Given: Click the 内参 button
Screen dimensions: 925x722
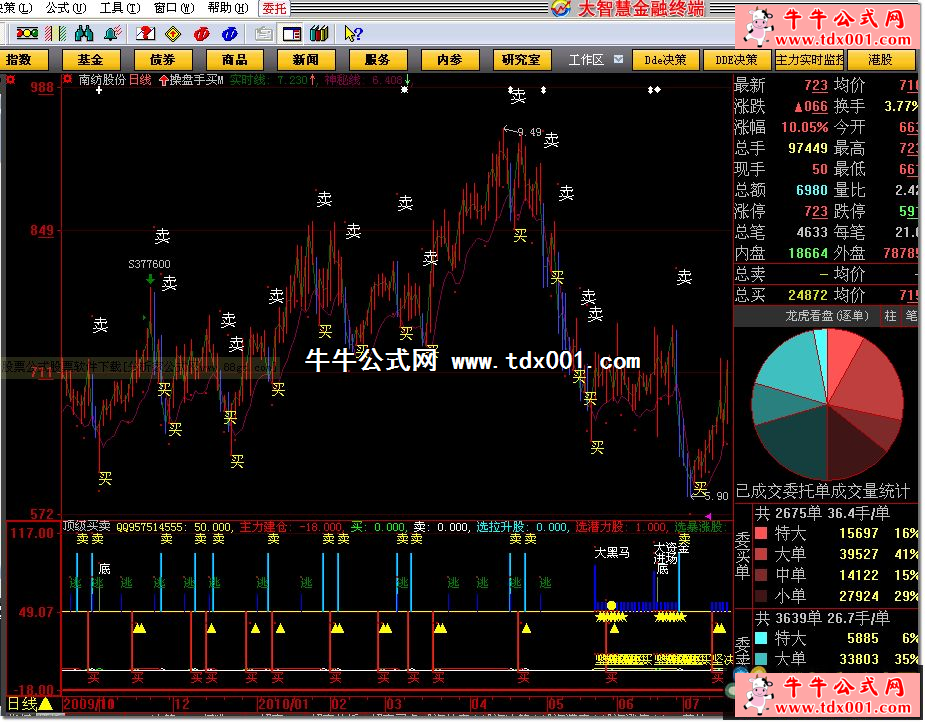Looking at the screenshot, I should tap(450, 60).
